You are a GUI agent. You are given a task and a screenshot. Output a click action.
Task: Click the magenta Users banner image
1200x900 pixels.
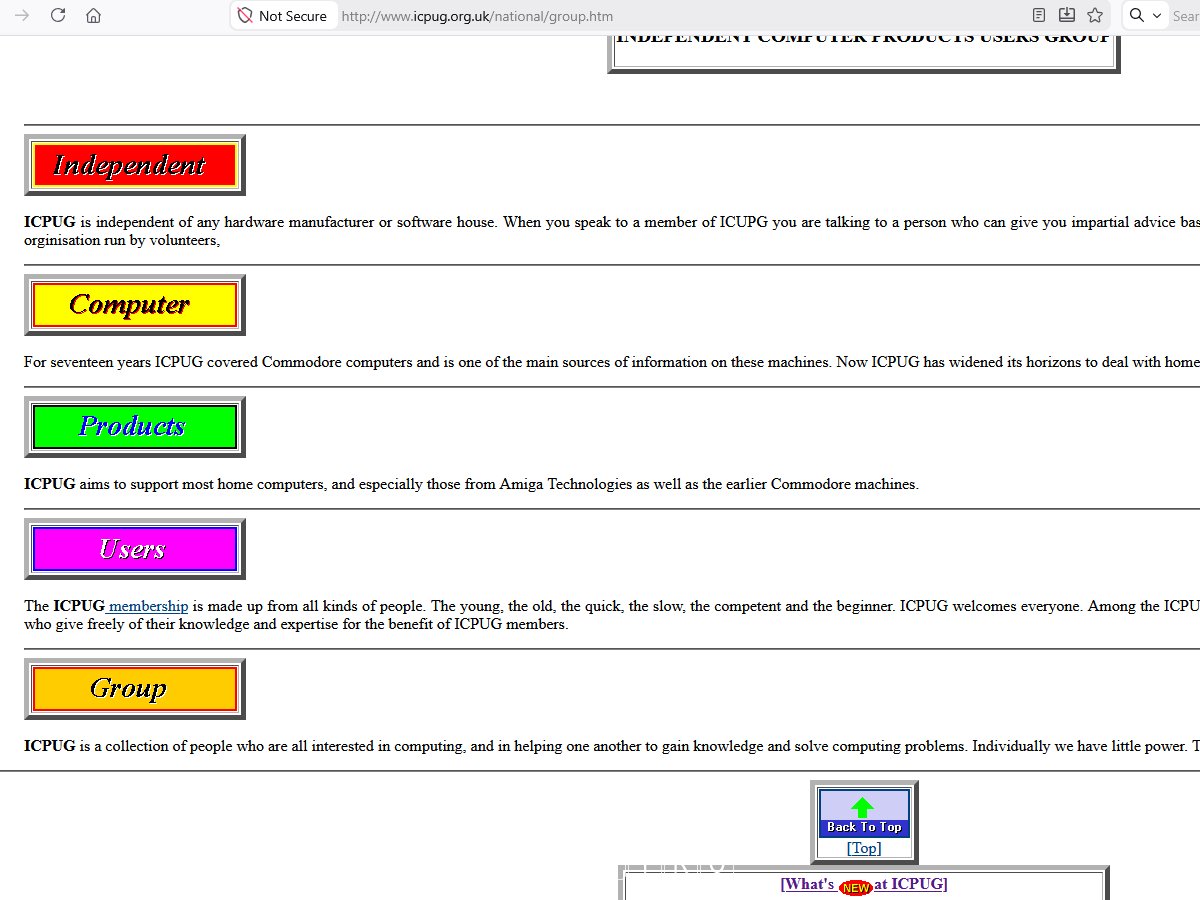coord(134,549)
